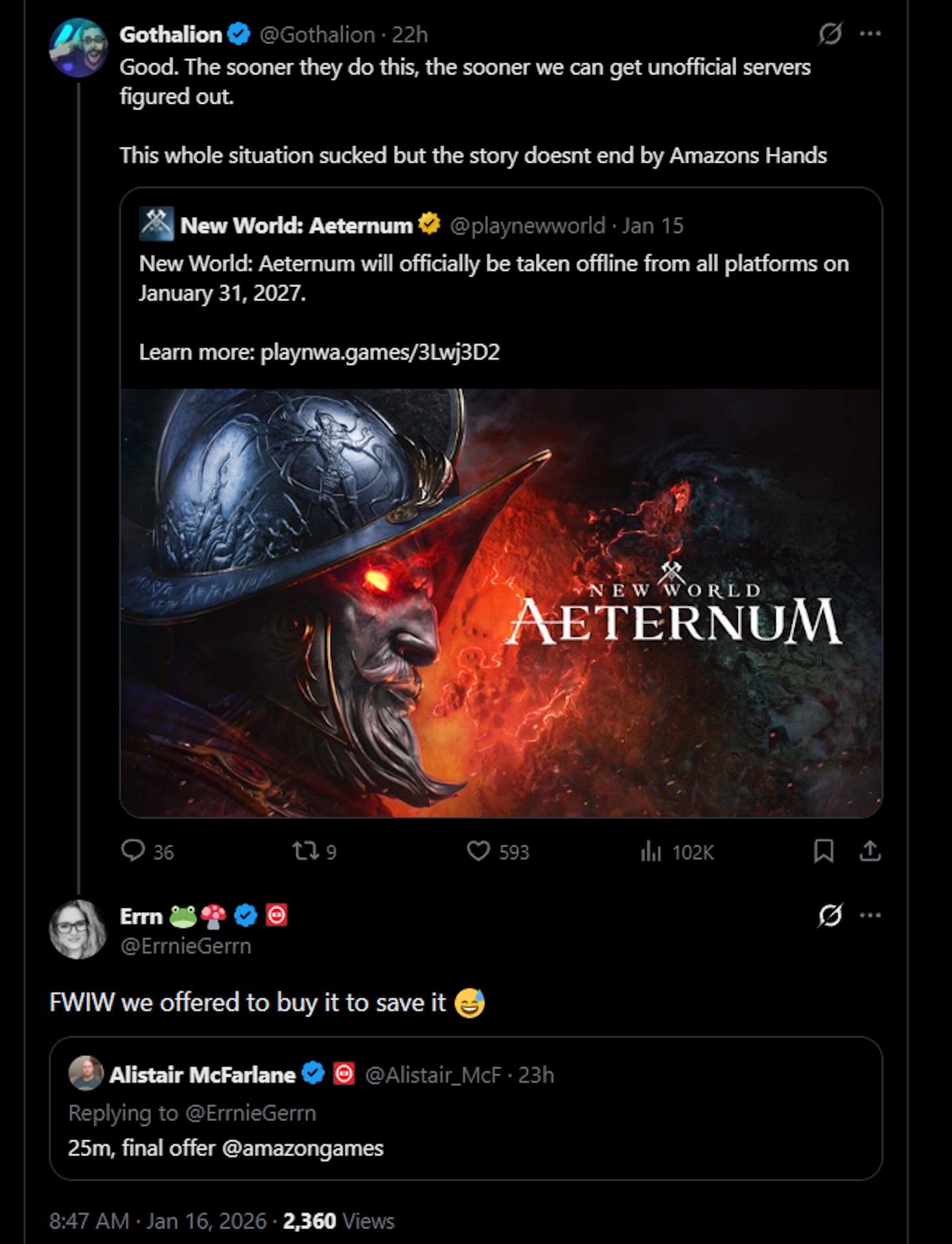This screenshot has height=1244, width=952.
Task: Open Grok icon on Errn's post
Action: (x=830, y=915)
